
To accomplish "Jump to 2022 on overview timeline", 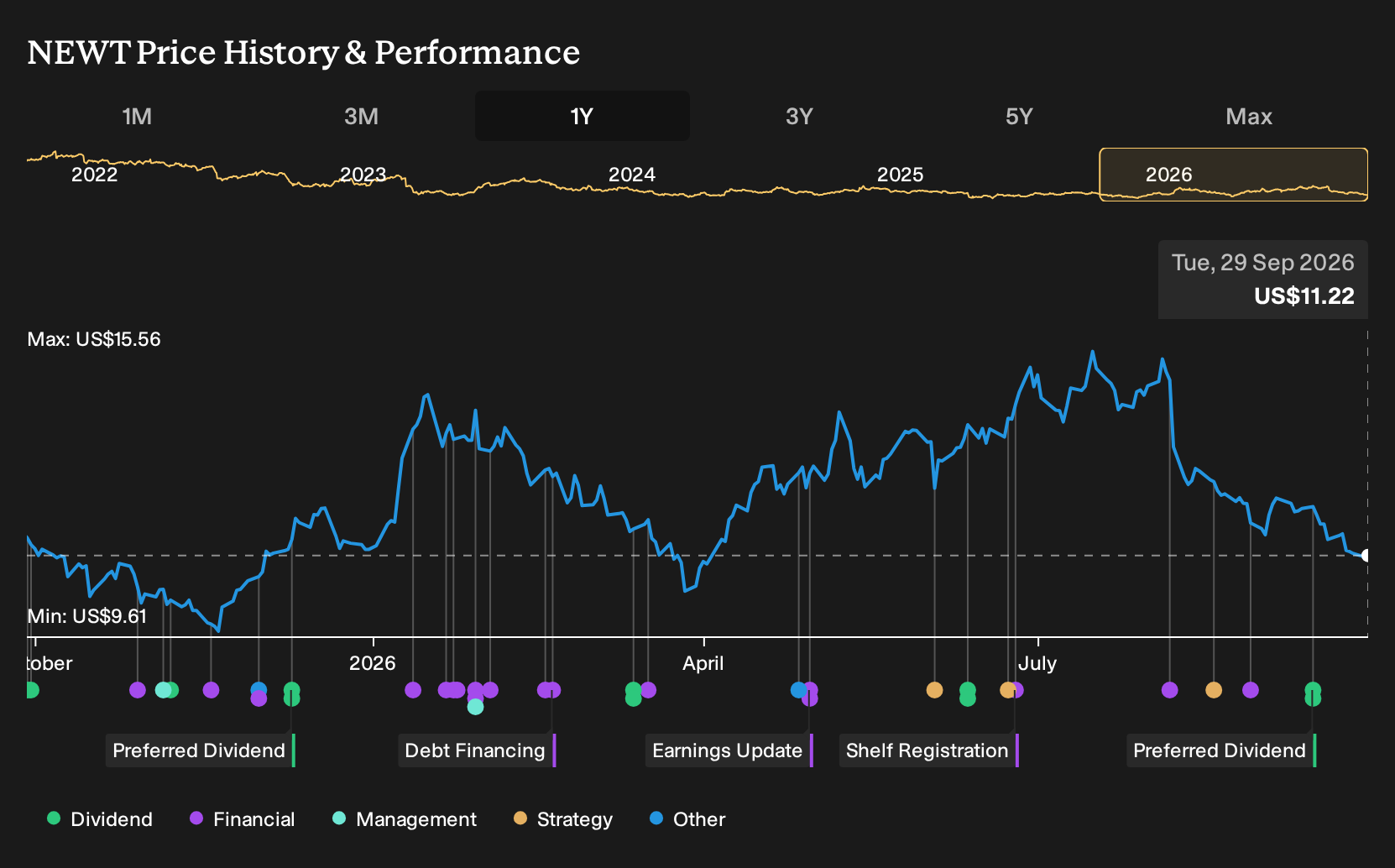I will [95, 175].
